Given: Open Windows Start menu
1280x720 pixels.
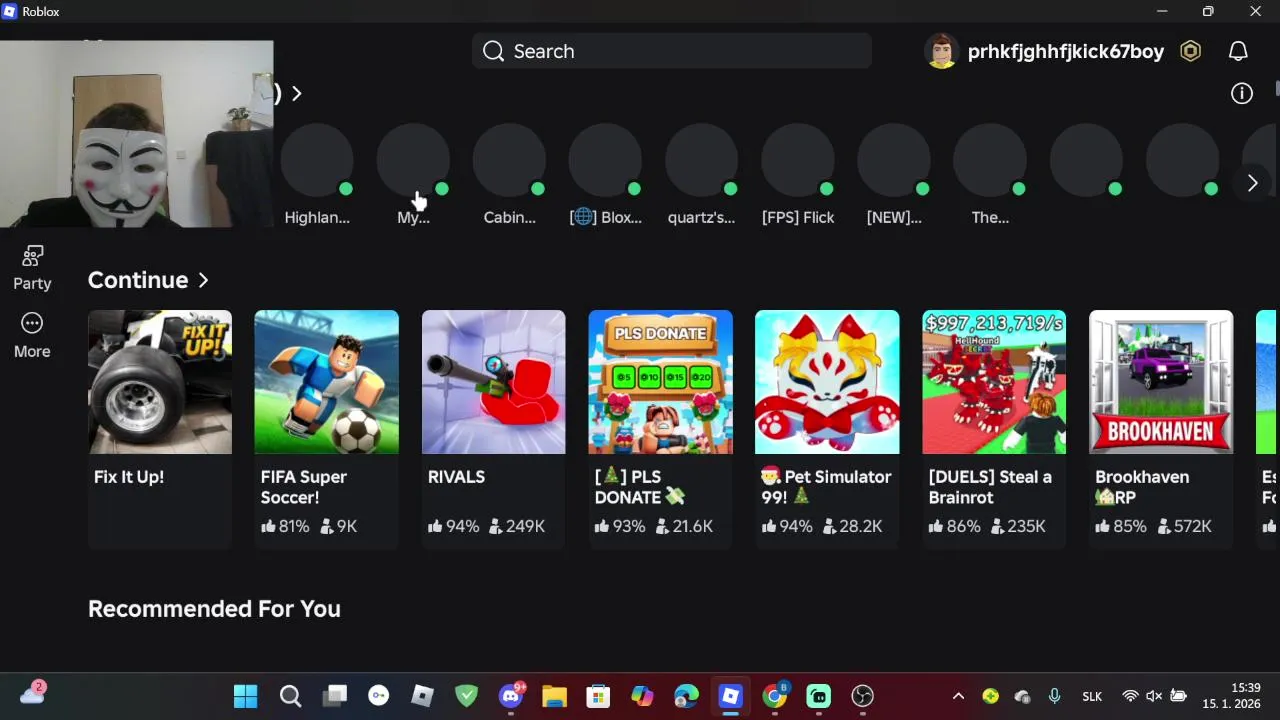Looking at the screenshot, I should coord(245,696).
